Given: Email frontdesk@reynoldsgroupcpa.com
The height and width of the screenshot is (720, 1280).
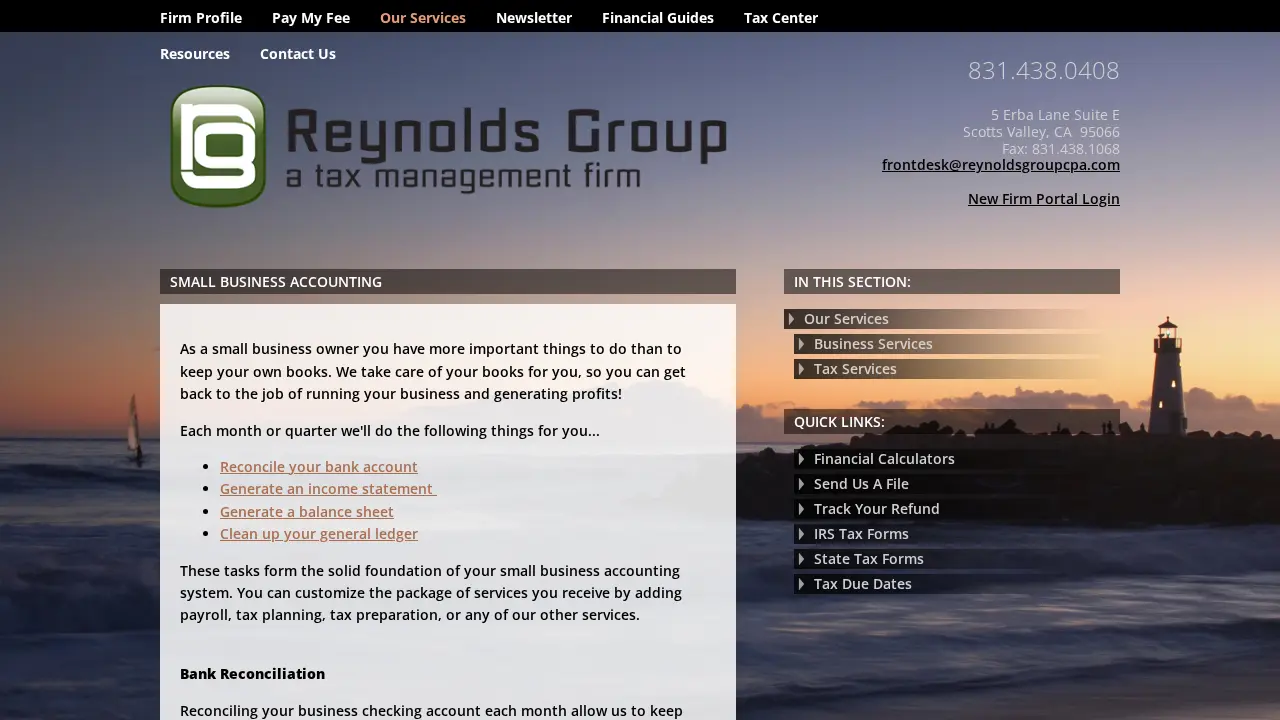Looking at the screenshot, I should pos(1001,165).
